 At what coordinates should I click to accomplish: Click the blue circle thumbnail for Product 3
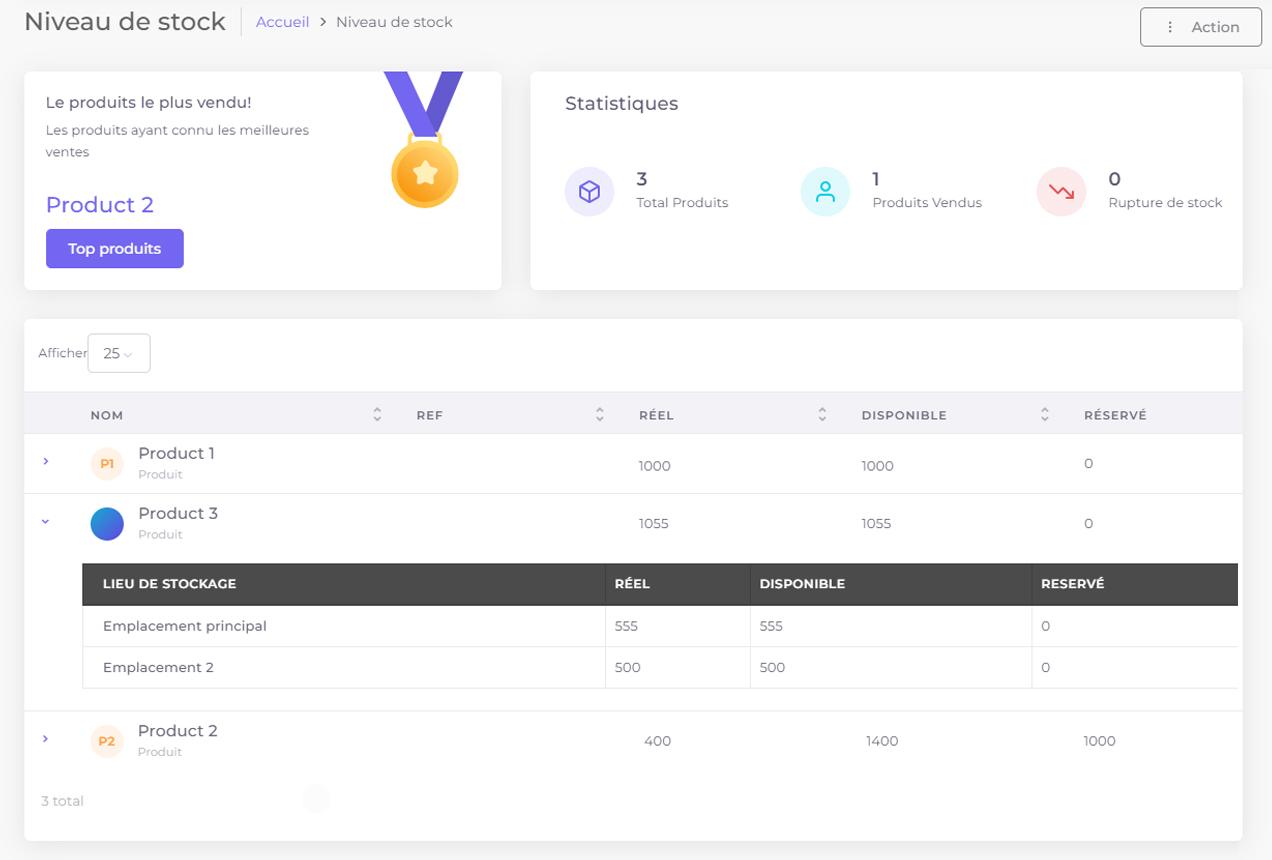106,522
